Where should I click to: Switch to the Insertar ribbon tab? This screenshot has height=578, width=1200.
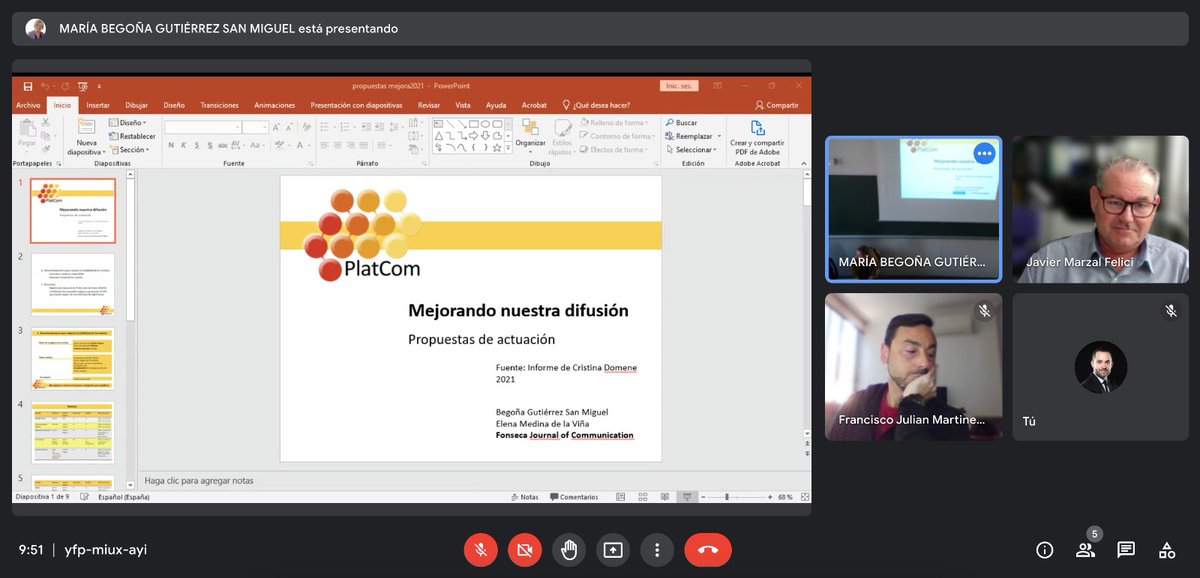[98, 105]
